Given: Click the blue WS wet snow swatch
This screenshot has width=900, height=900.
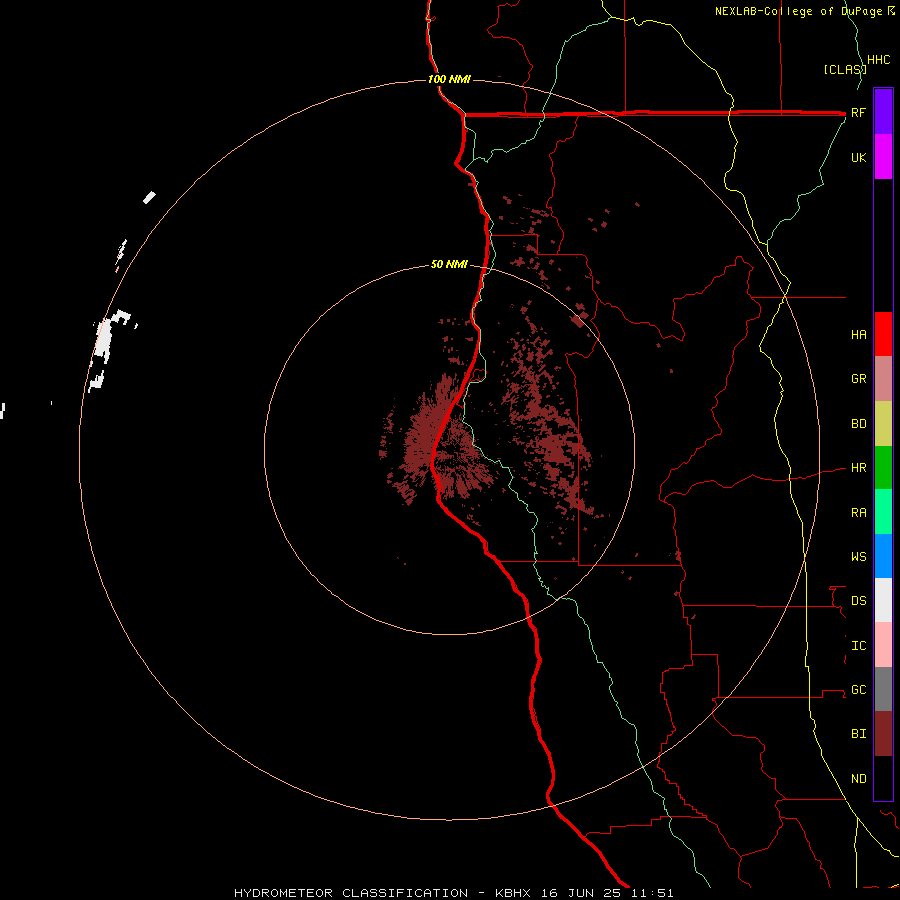Looking at the screenshot, I should pos(883,556).
